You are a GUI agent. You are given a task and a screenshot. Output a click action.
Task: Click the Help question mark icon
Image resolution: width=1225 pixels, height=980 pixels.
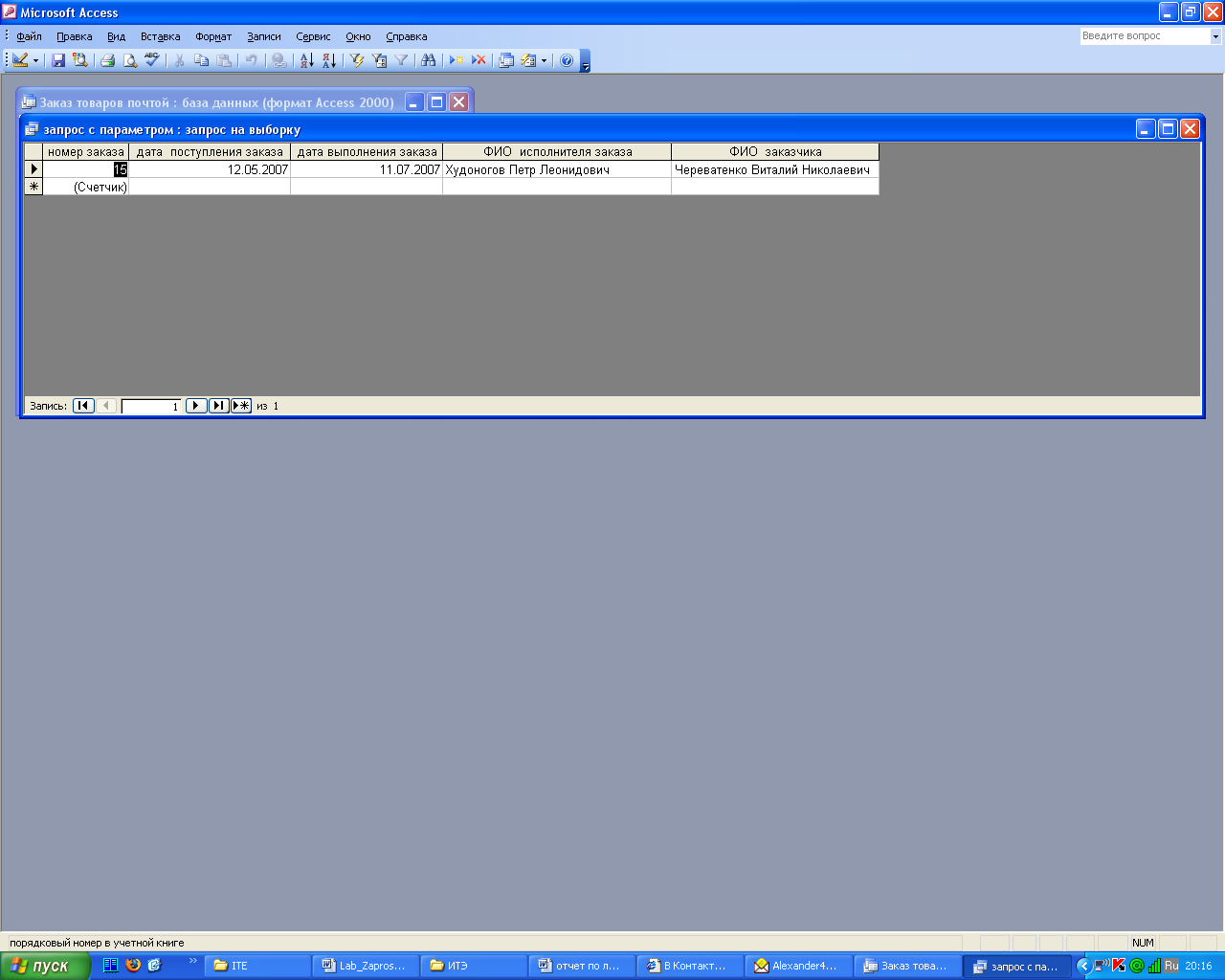pyautogui.click(x=567, y=60)
